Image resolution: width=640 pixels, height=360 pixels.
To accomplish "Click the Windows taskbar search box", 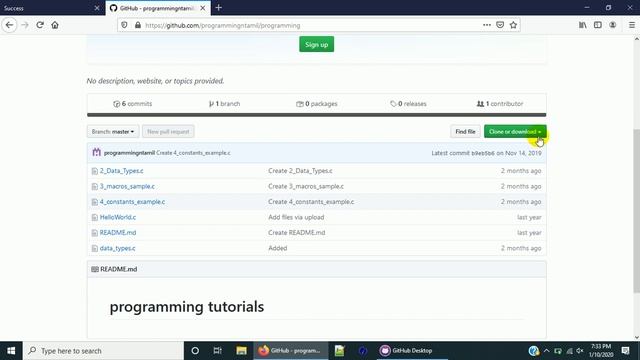I will (103, 351).
